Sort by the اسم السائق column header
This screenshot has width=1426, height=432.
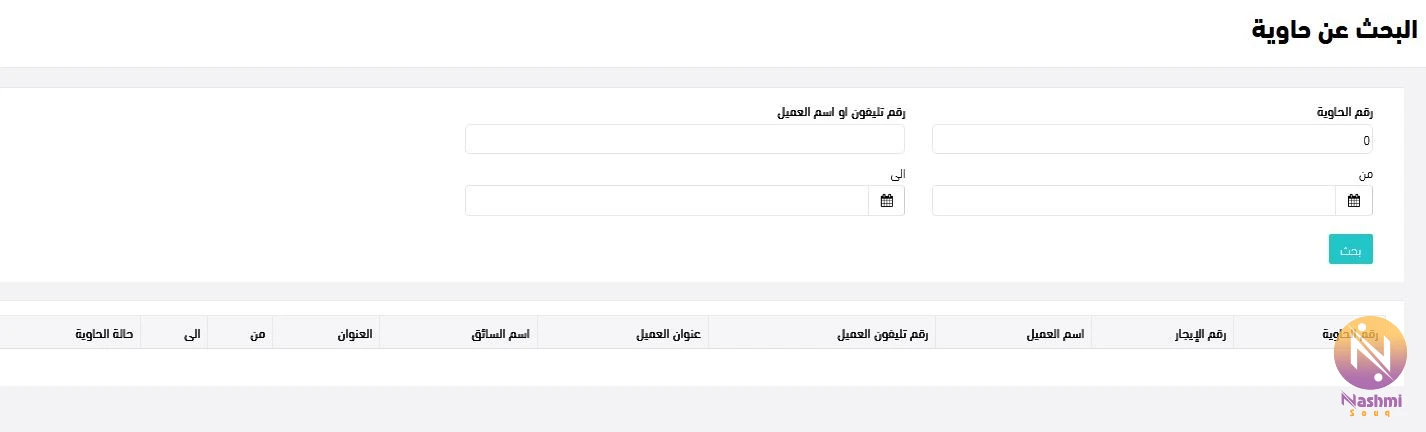(x=458, y=333)
